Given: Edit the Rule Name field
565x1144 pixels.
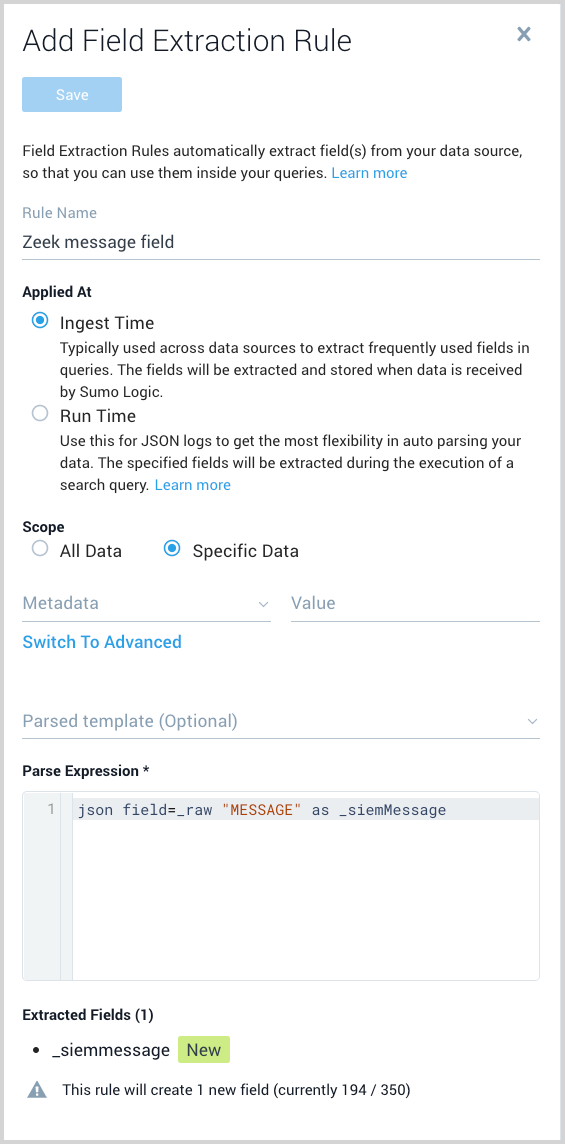Looking at the screenshot, I should point(281,242).
